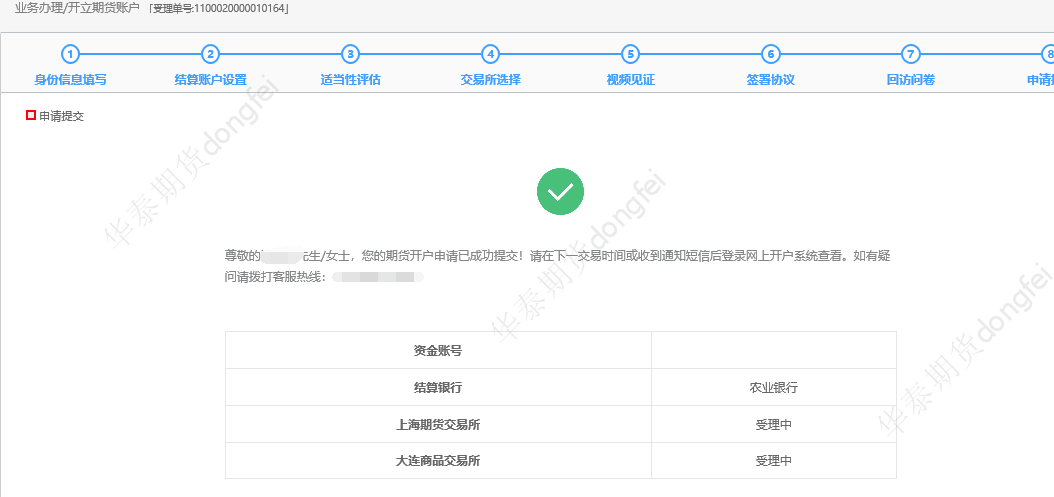
Task: Open the 签署协议 step
Action: click(770, 80)
